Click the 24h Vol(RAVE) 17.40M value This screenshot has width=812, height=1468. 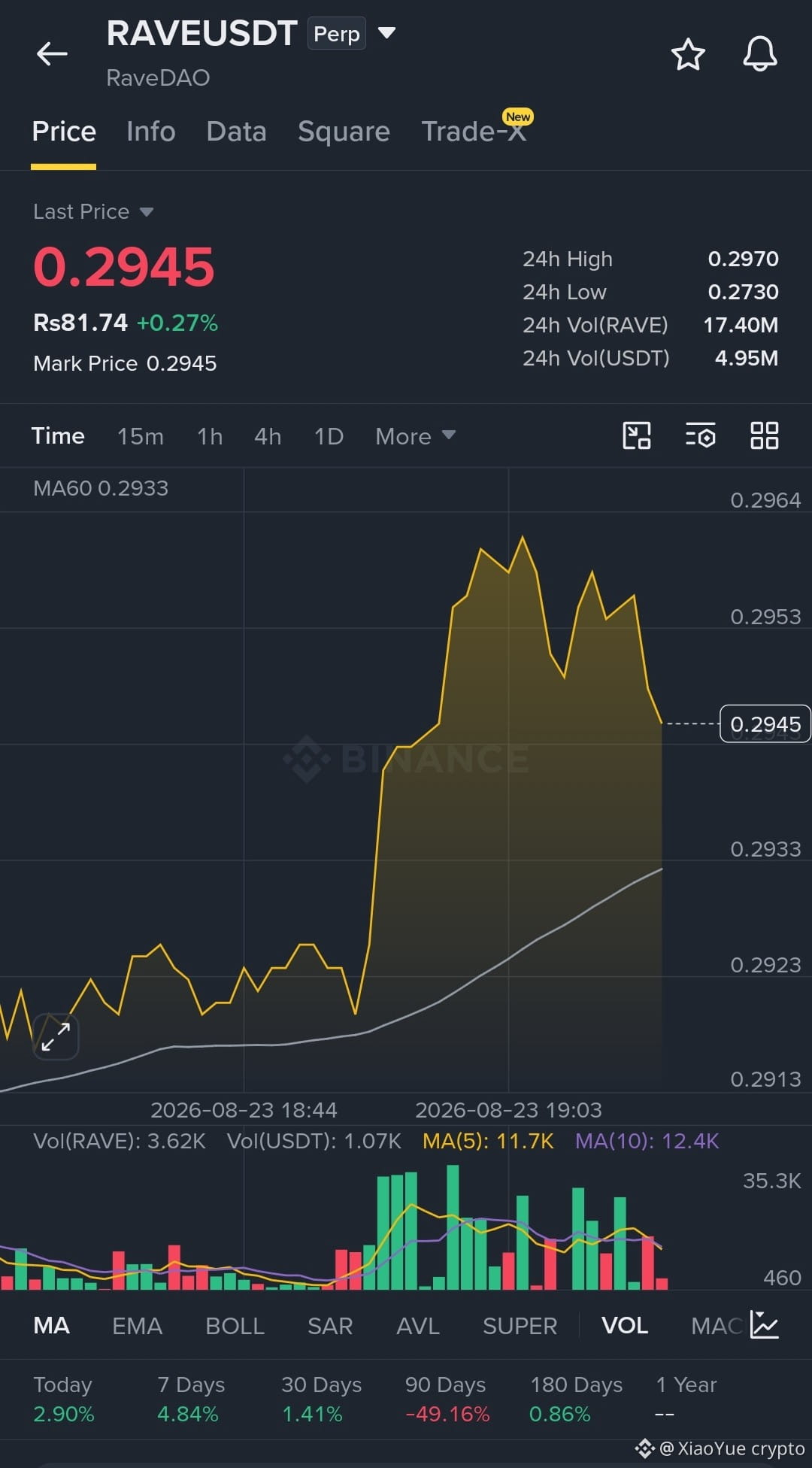coord(741,325)
